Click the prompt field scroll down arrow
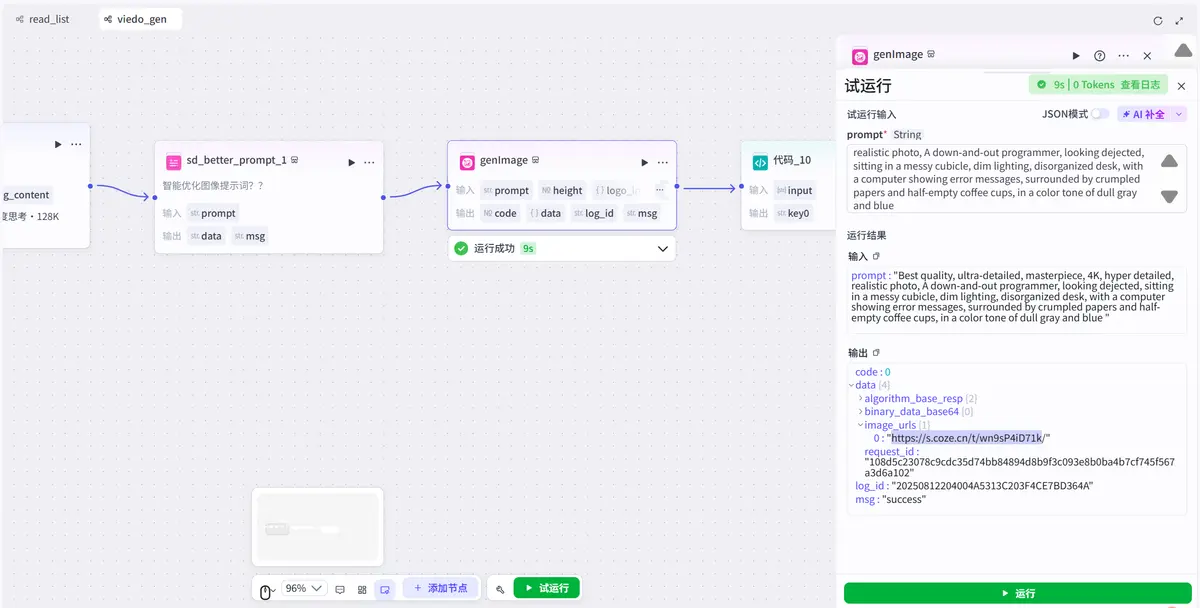This screenshot has width=1200, height=608. click(x=1168, y=196)
